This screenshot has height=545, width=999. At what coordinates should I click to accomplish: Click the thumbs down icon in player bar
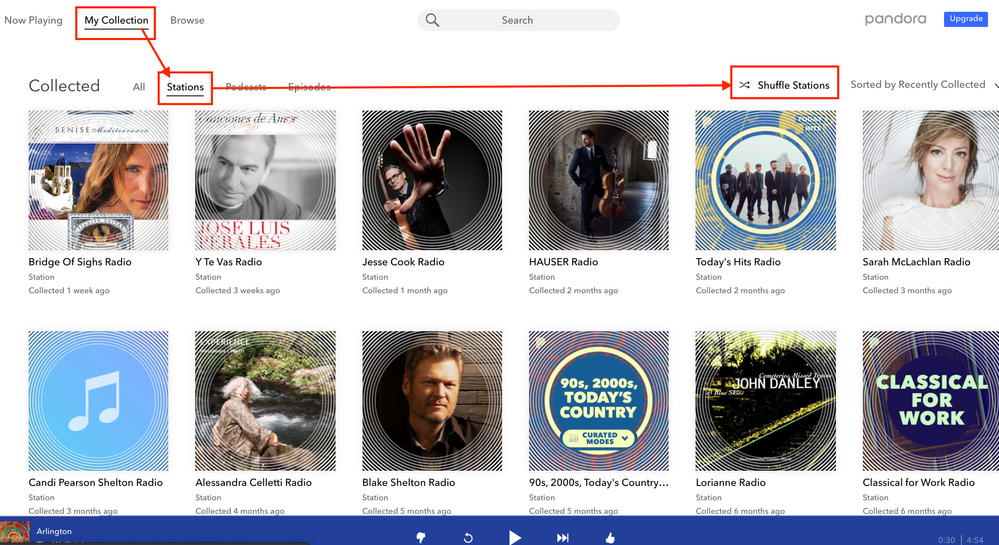pos(421,537)
